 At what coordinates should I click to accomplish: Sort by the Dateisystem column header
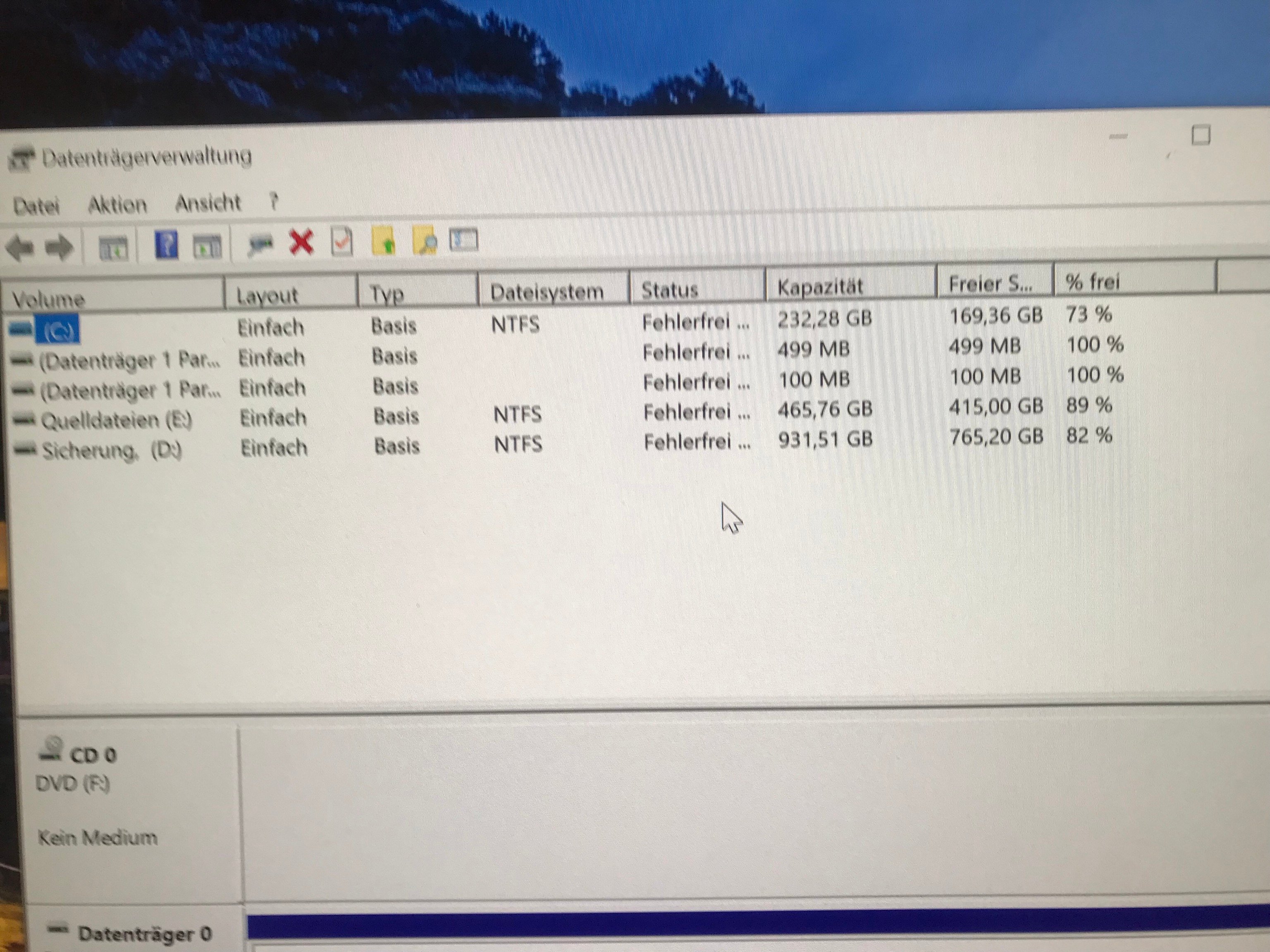click(x=547, y=292)
